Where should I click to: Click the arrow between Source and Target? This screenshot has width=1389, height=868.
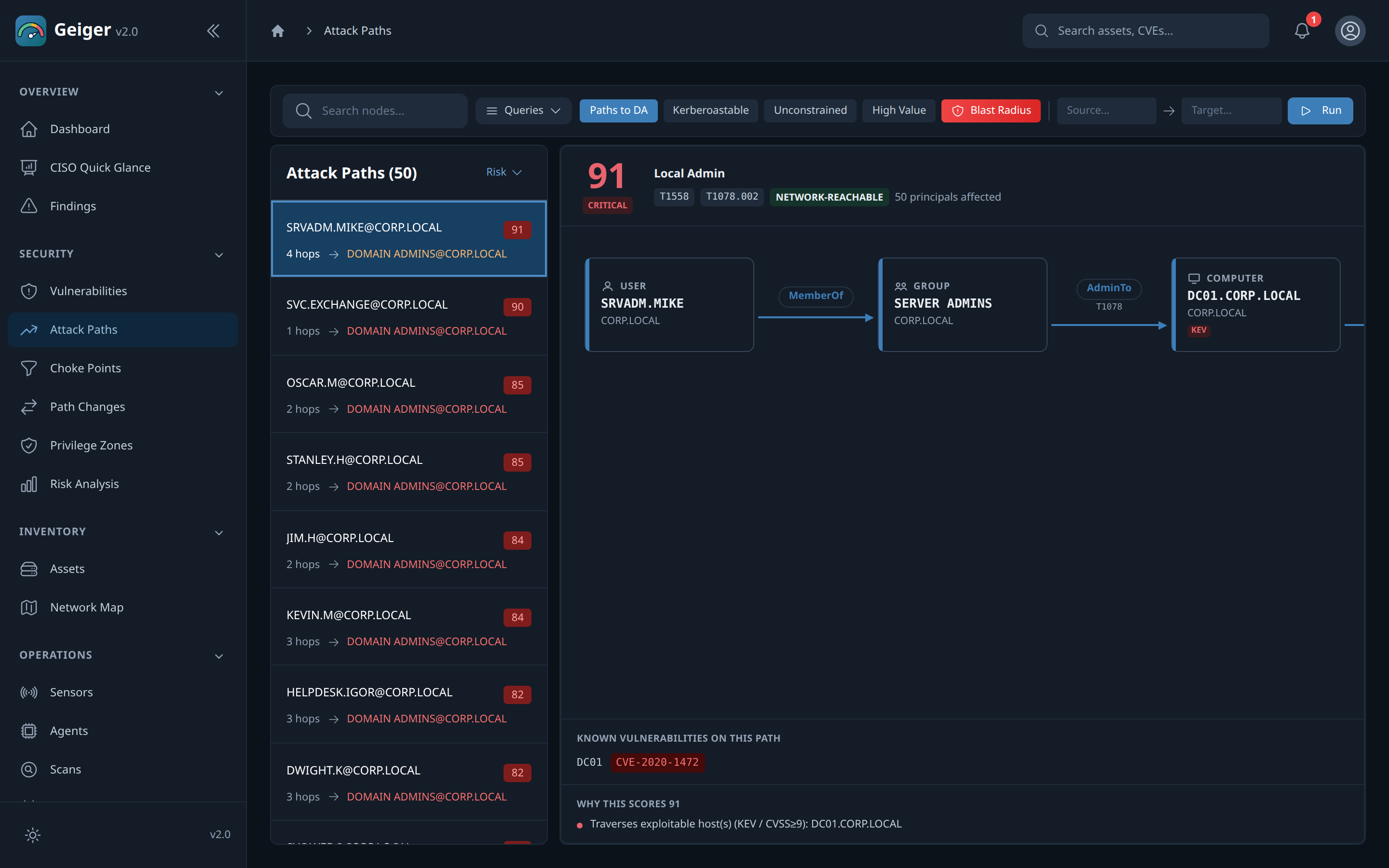pyautogui.click(x=1169, y=111)
